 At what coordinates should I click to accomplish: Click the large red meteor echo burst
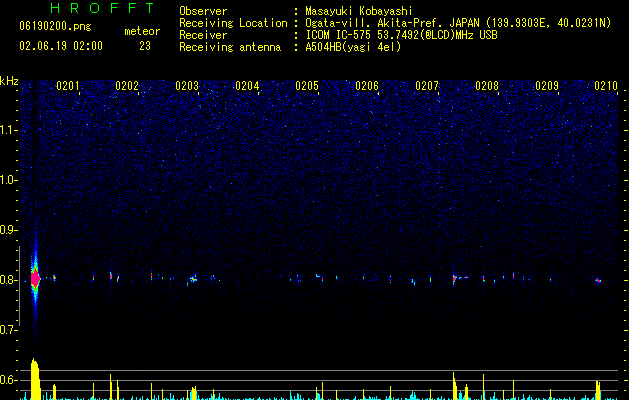click(35, 278)
